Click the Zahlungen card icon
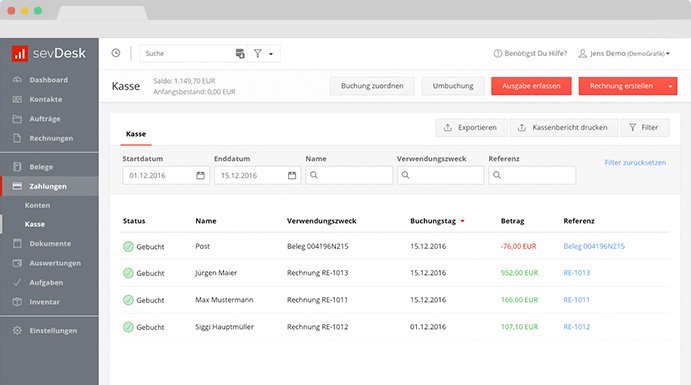The width and height of the screenshot is (691, 385). tap(17, 186)
